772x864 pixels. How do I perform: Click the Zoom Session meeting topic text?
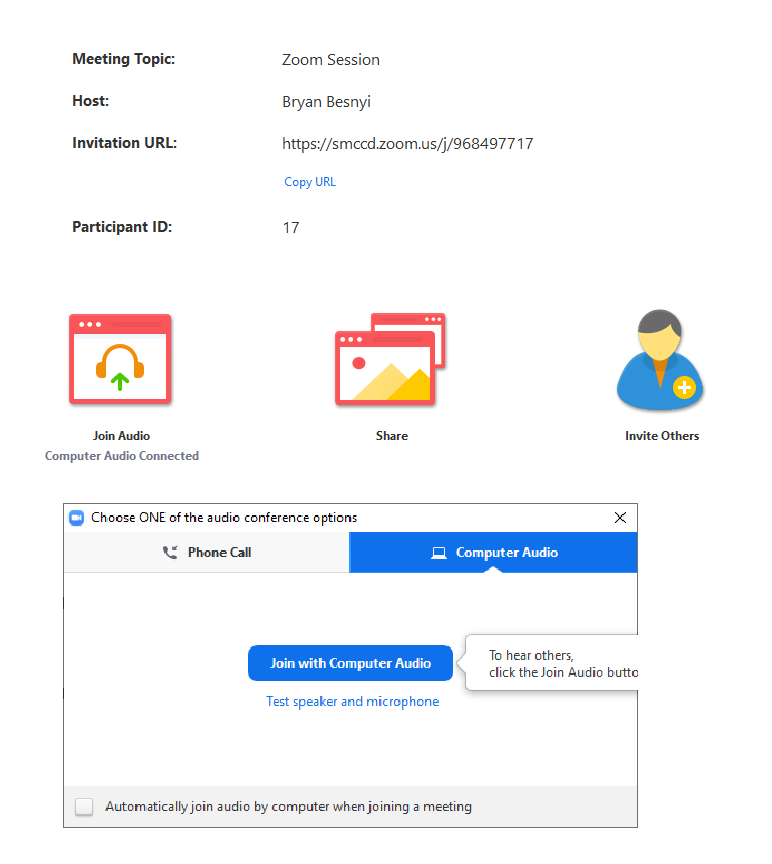click(x=331, y=60)
